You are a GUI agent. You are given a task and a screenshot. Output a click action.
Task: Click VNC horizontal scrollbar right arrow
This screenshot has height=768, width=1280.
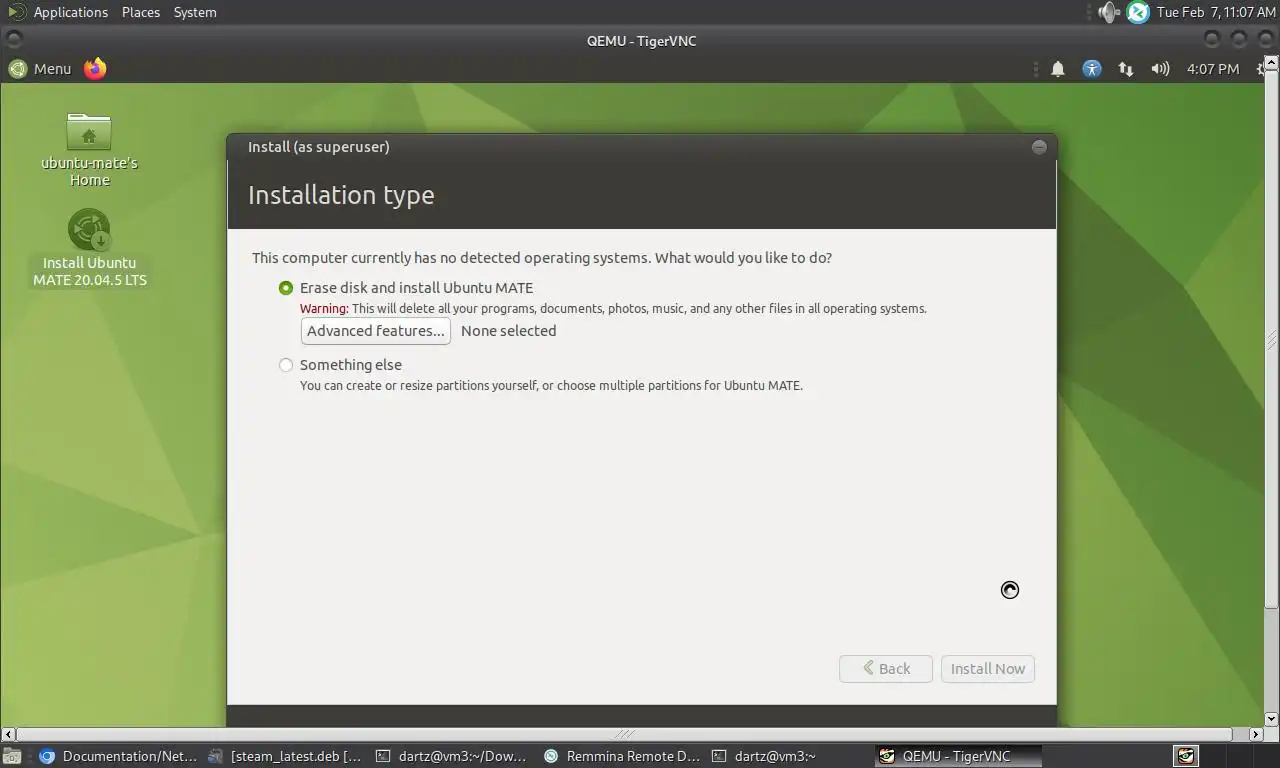(1258, 734)
